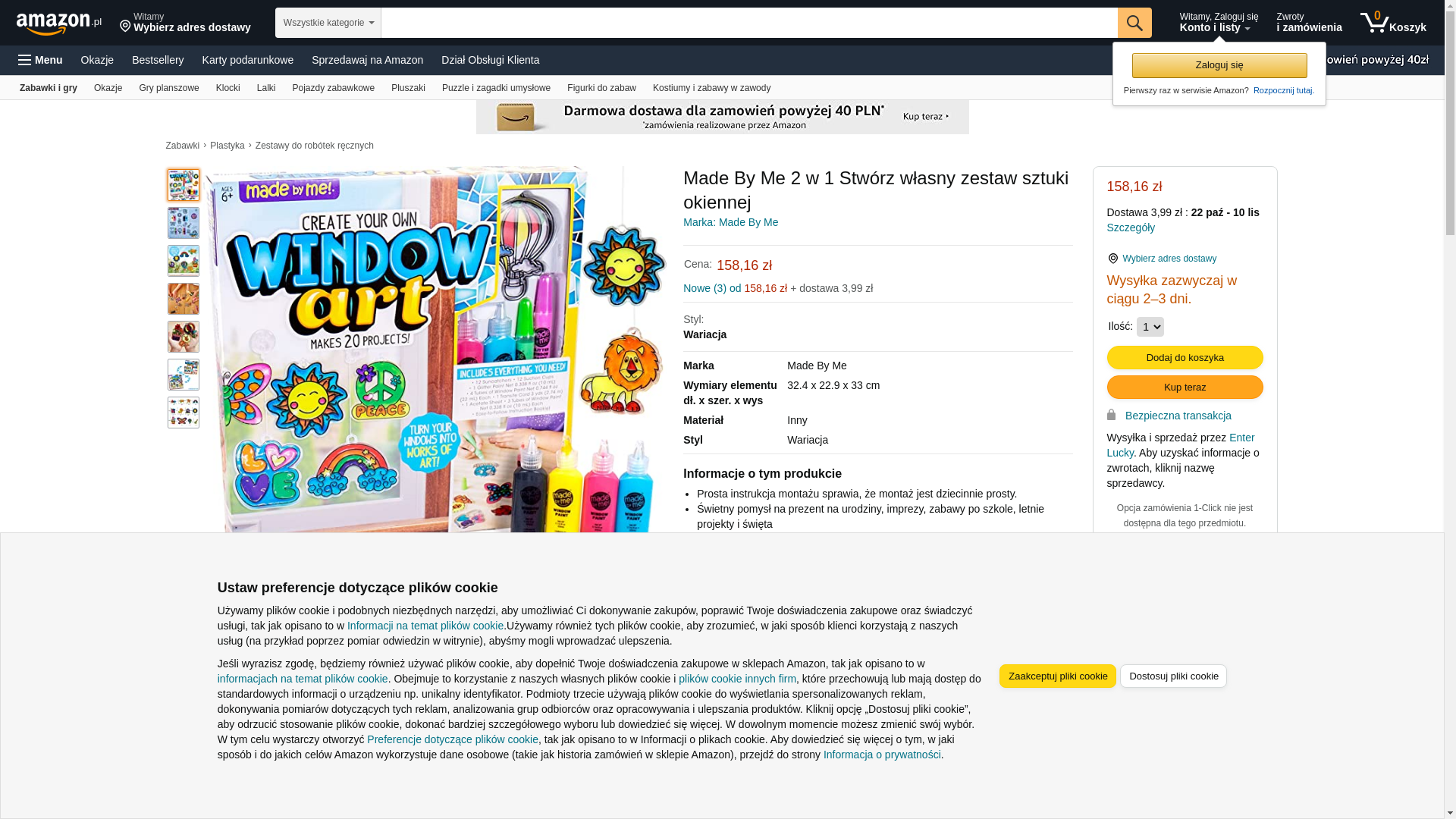Image resolution: width=1456 pixels, height=819 pixels.
Task: Expand the Konto i listy account menu
Action: 1219,23
